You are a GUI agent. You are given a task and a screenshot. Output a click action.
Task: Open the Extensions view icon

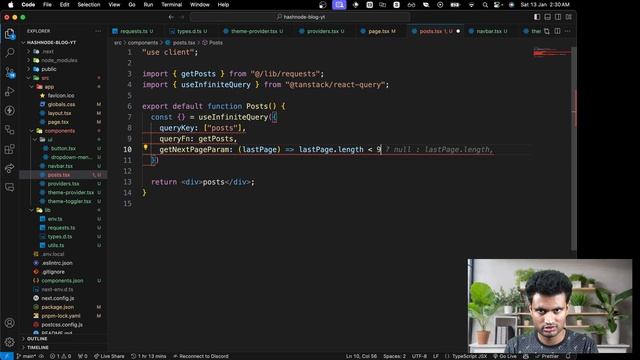[10, 149]
